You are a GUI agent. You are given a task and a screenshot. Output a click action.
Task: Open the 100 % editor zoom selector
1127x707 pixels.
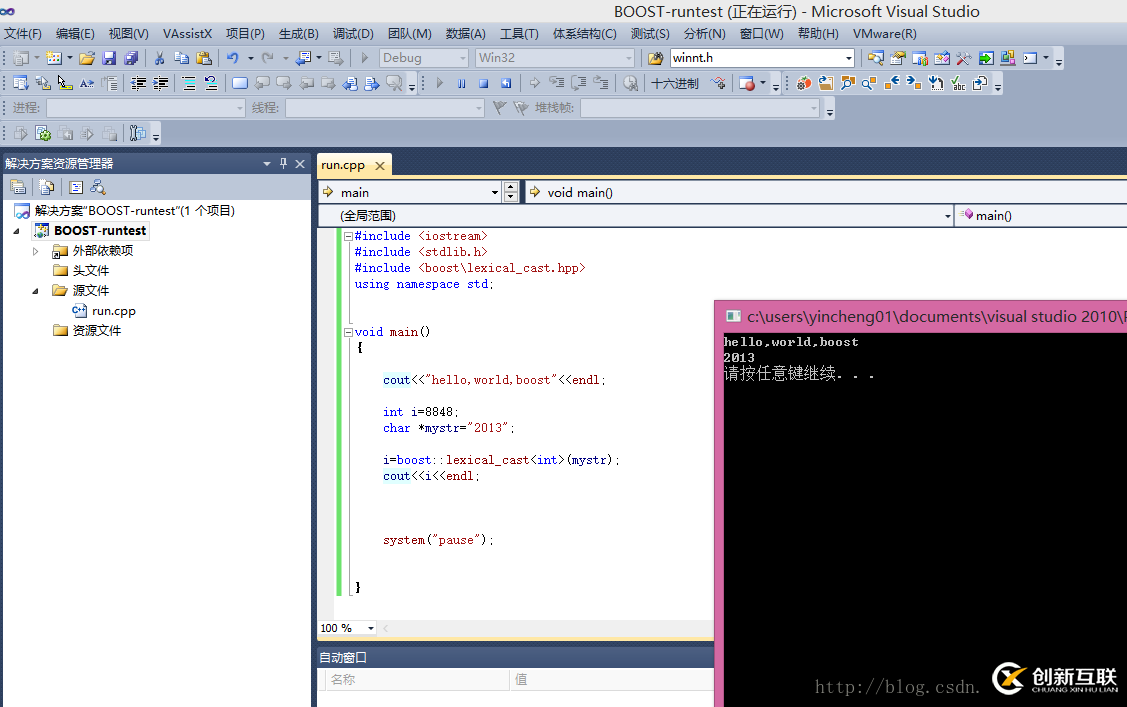click(370, 628)
